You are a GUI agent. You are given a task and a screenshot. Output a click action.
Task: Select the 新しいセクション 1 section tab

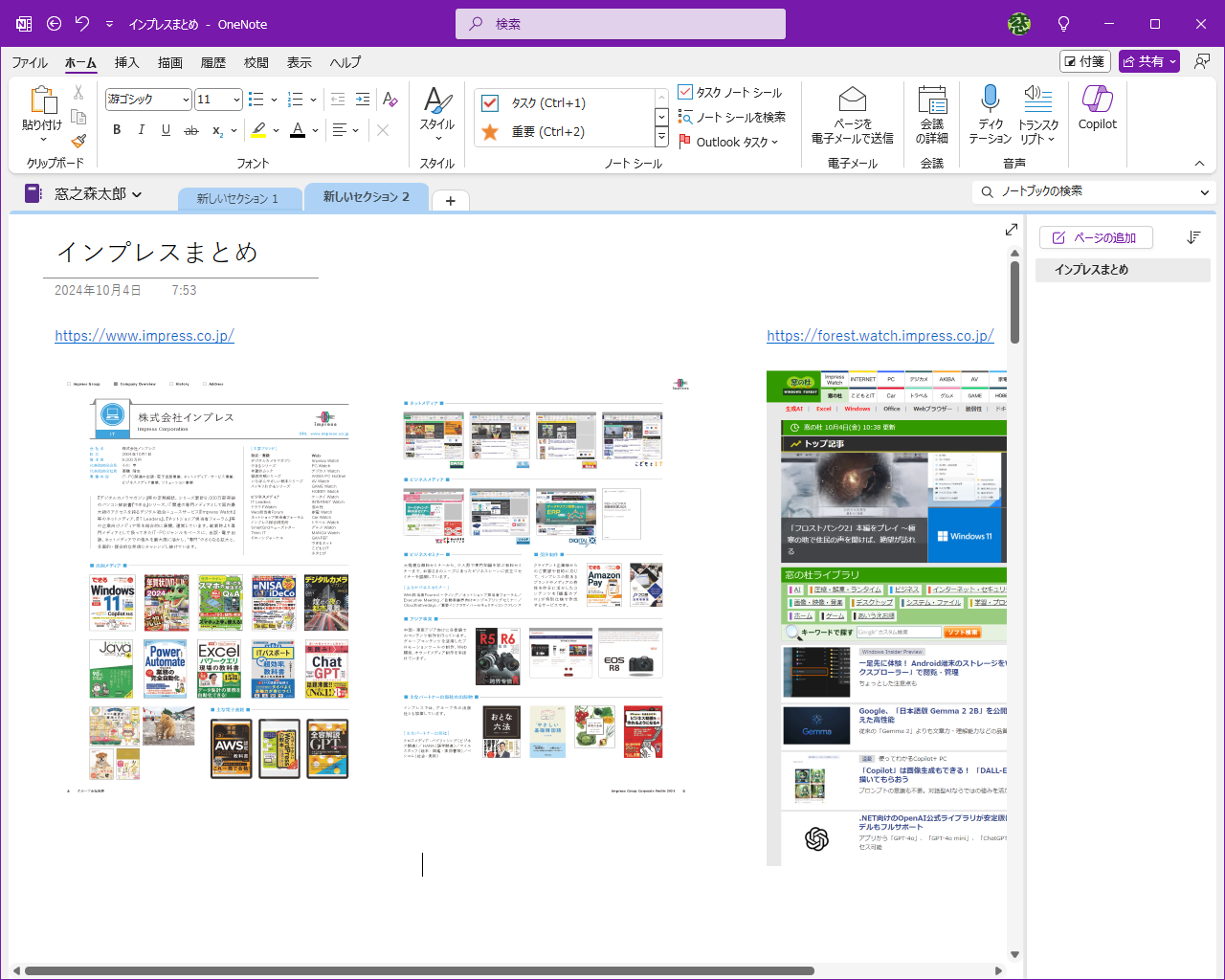click(x=238, y=198)
